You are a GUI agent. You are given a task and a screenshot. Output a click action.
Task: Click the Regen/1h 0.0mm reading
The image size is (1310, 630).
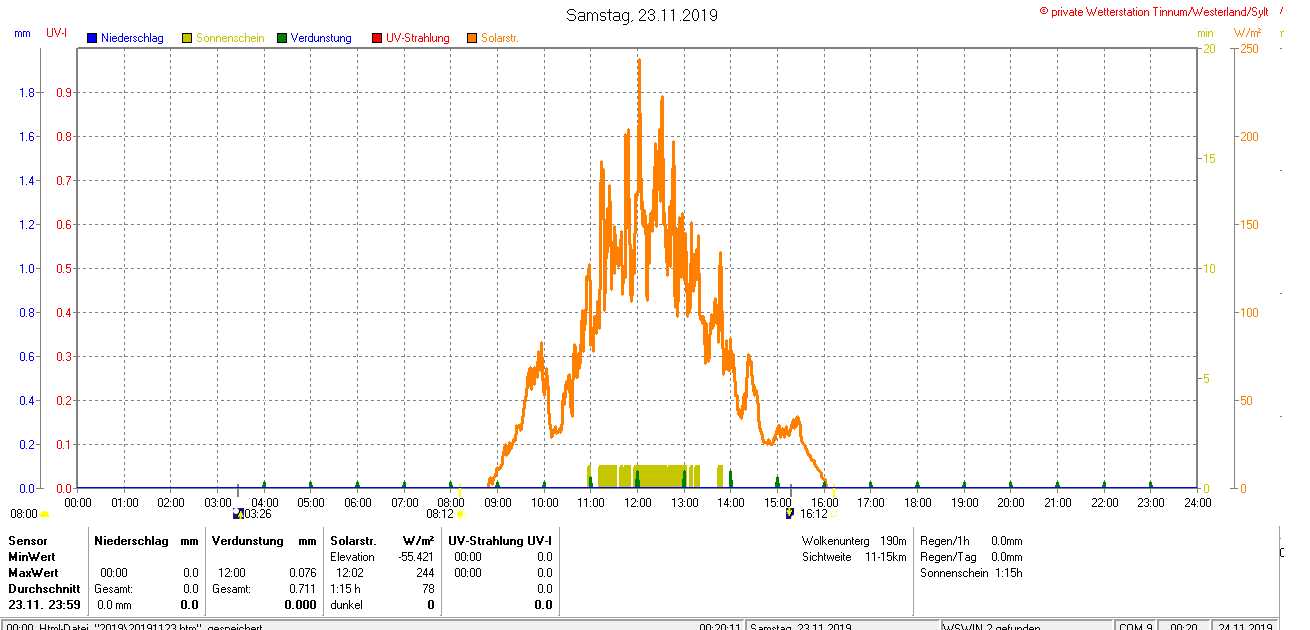[x=971, y=541]
